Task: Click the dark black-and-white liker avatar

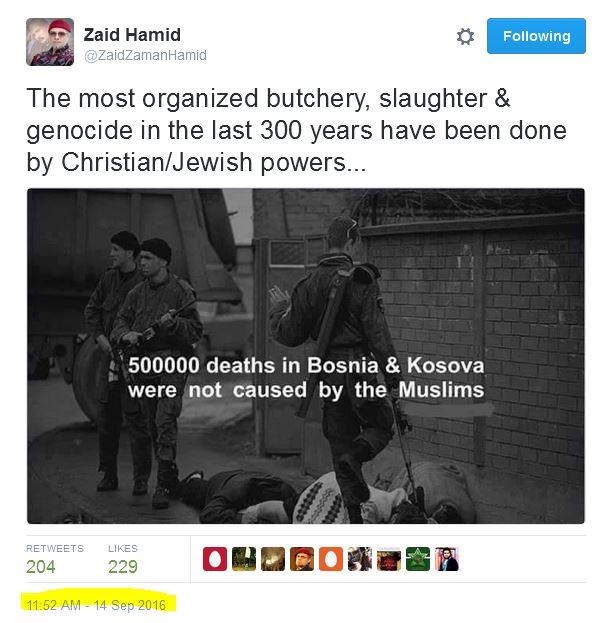Action: (360, 559)
